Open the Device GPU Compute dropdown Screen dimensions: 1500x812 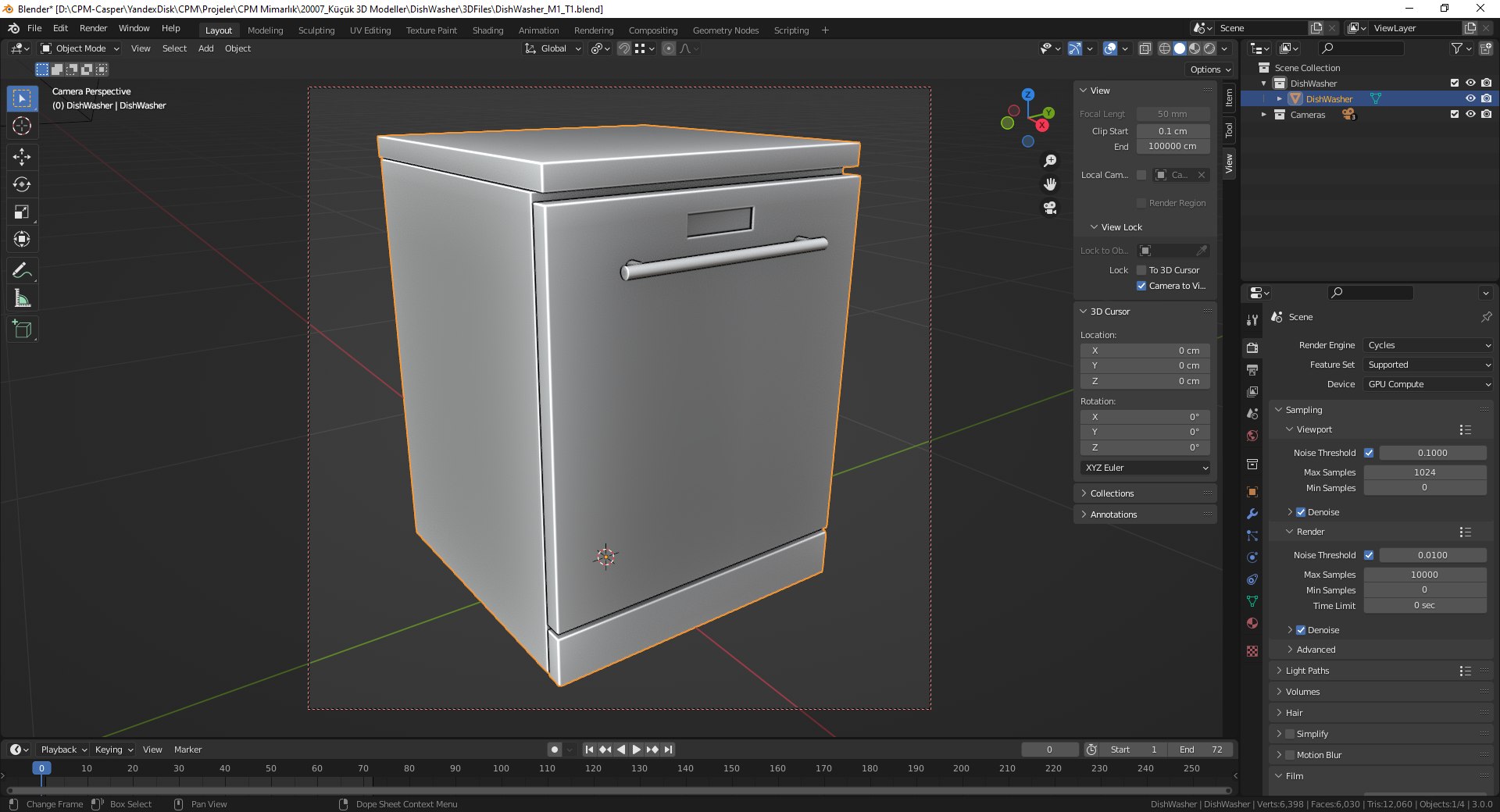1428,384
